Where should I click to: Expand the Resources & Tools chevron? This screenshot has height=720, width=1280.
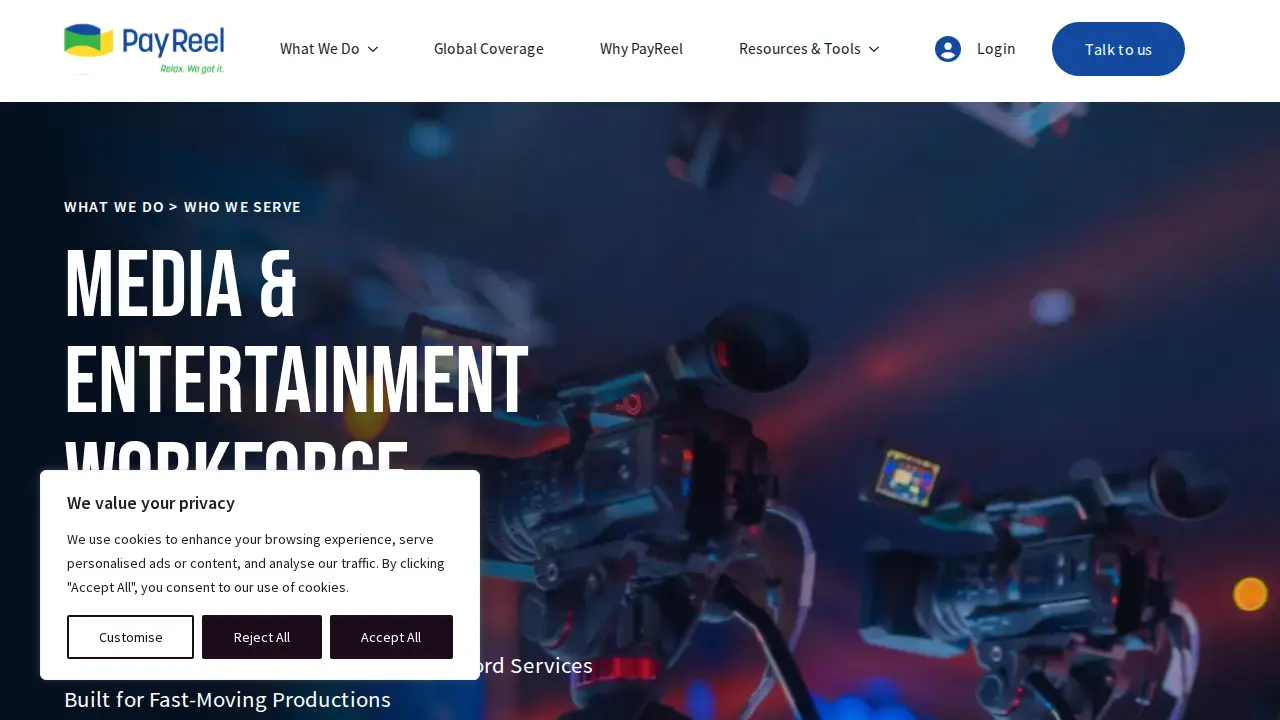tap(874, 49)
